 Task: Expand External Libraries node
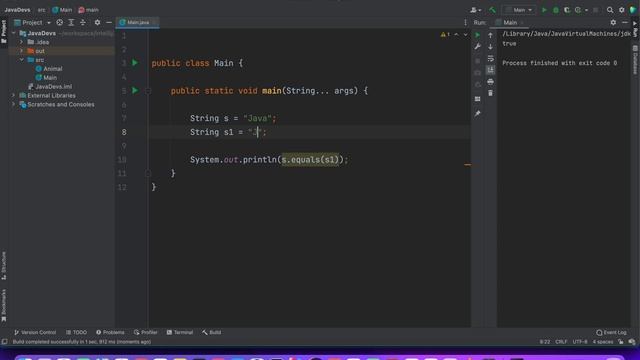pyautogui.click(x=13, y=95)
